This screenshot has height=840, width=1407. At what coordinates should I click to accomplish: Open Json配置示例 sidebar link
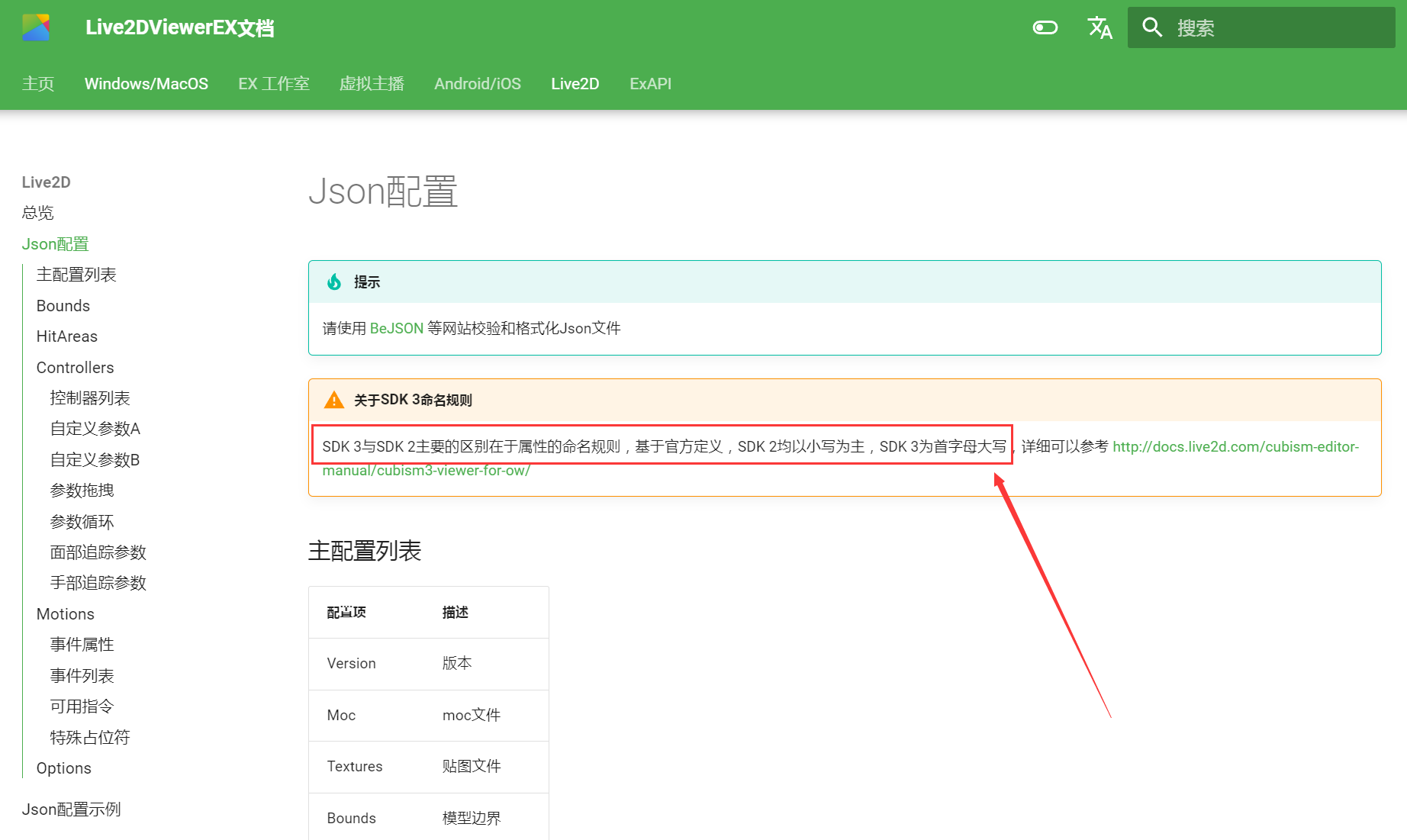point(72,809)
